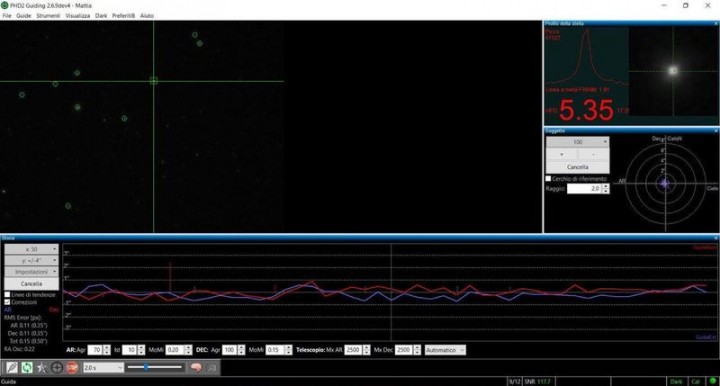Open the Strumenti menu

48,16
